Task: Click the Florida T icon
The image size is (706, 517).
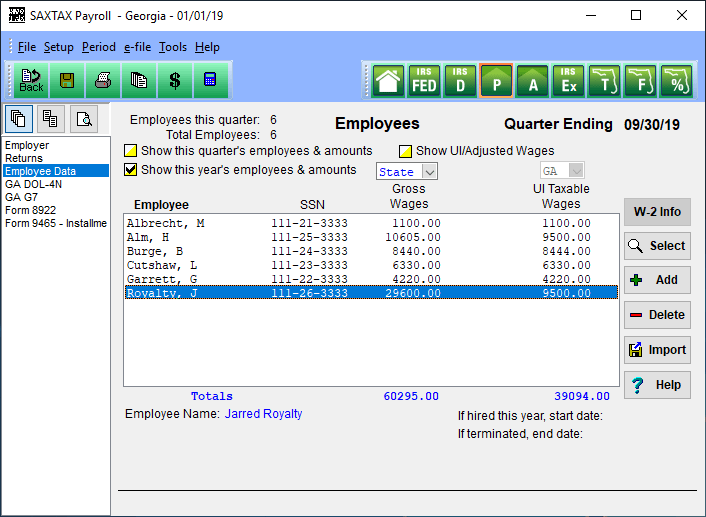Action: click(x=605, y=81)
